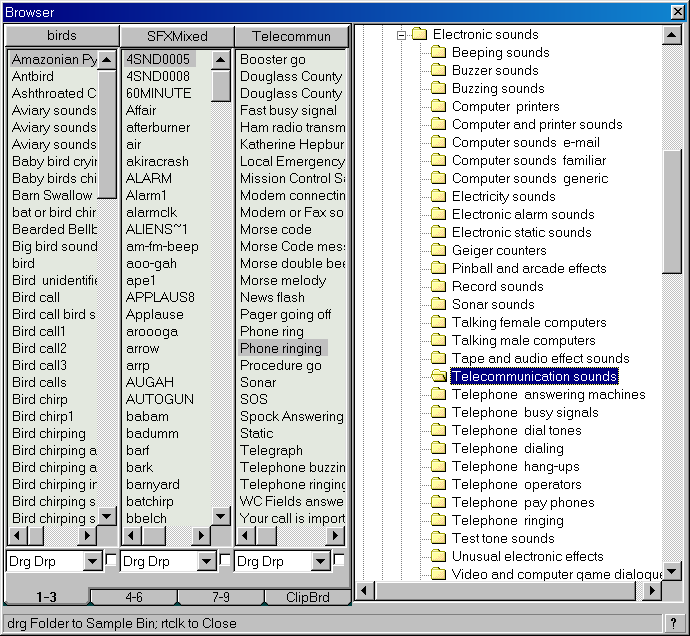Toggle checkbox below the SFXMixed column
This screenshot has width=690, height=636.
(225, 561)
